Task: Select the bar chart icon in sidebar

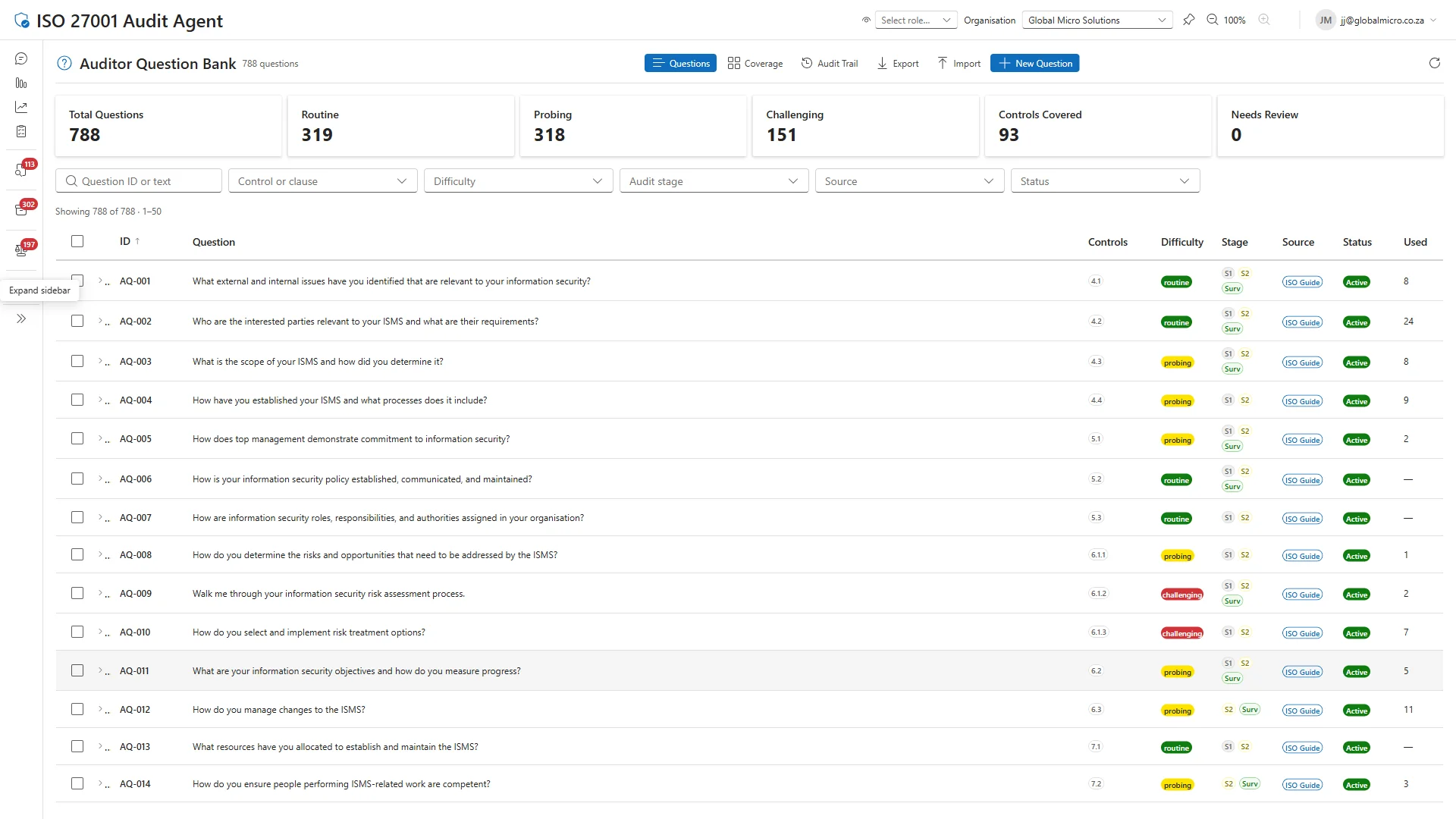Action: 20,83
